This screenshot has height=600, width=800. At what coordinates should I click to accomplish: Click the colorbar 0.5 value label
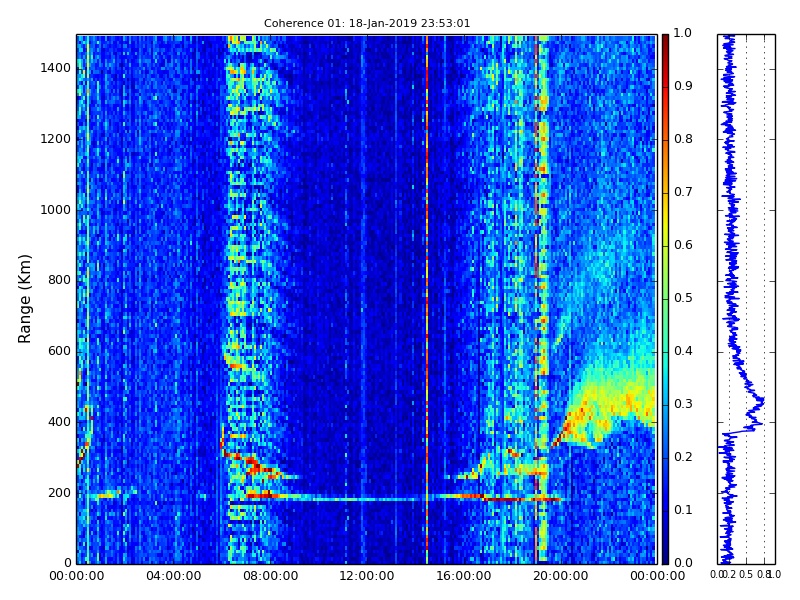point(683,298)
